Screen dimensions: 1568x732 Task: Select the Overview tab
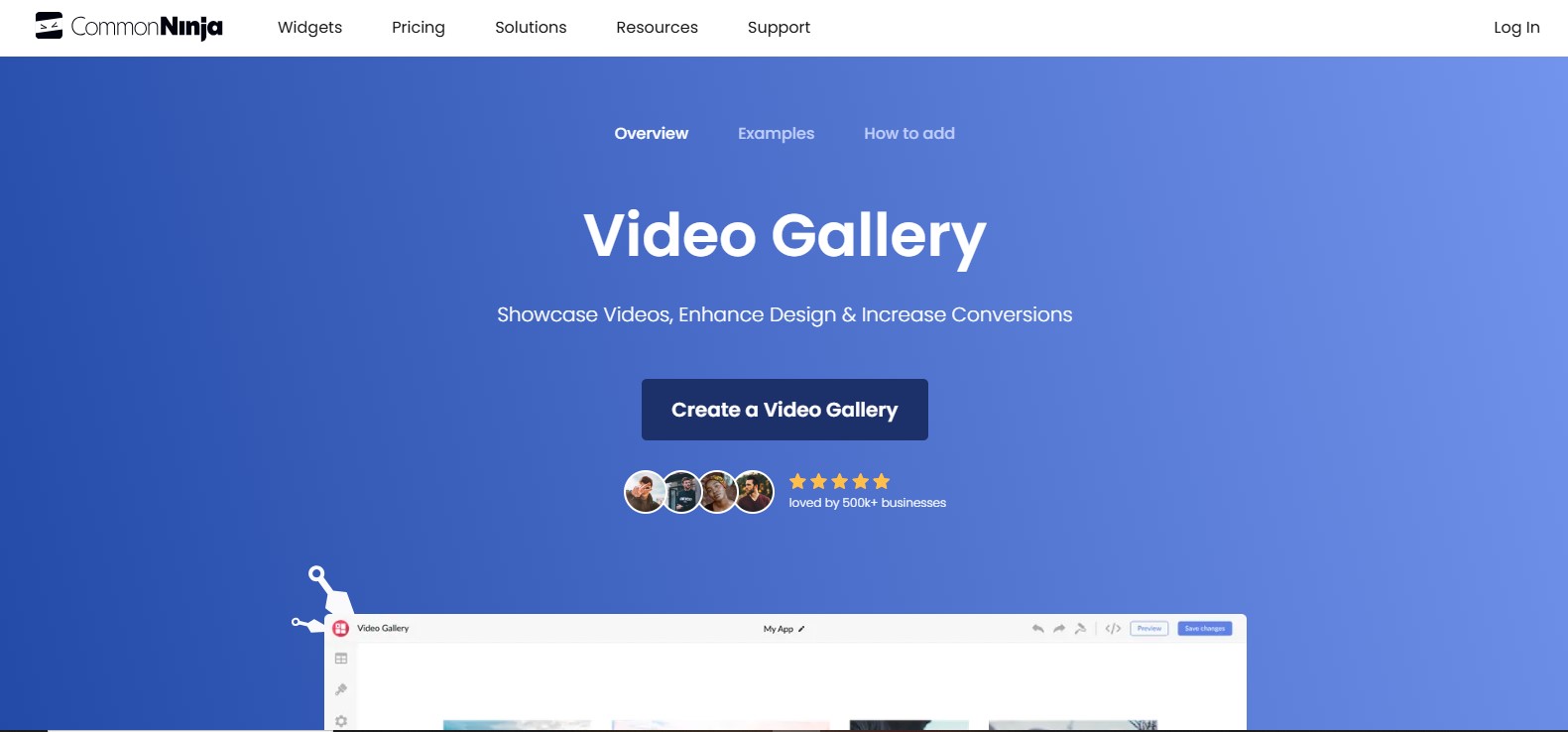pyautogui.click(x=651, y=133)
